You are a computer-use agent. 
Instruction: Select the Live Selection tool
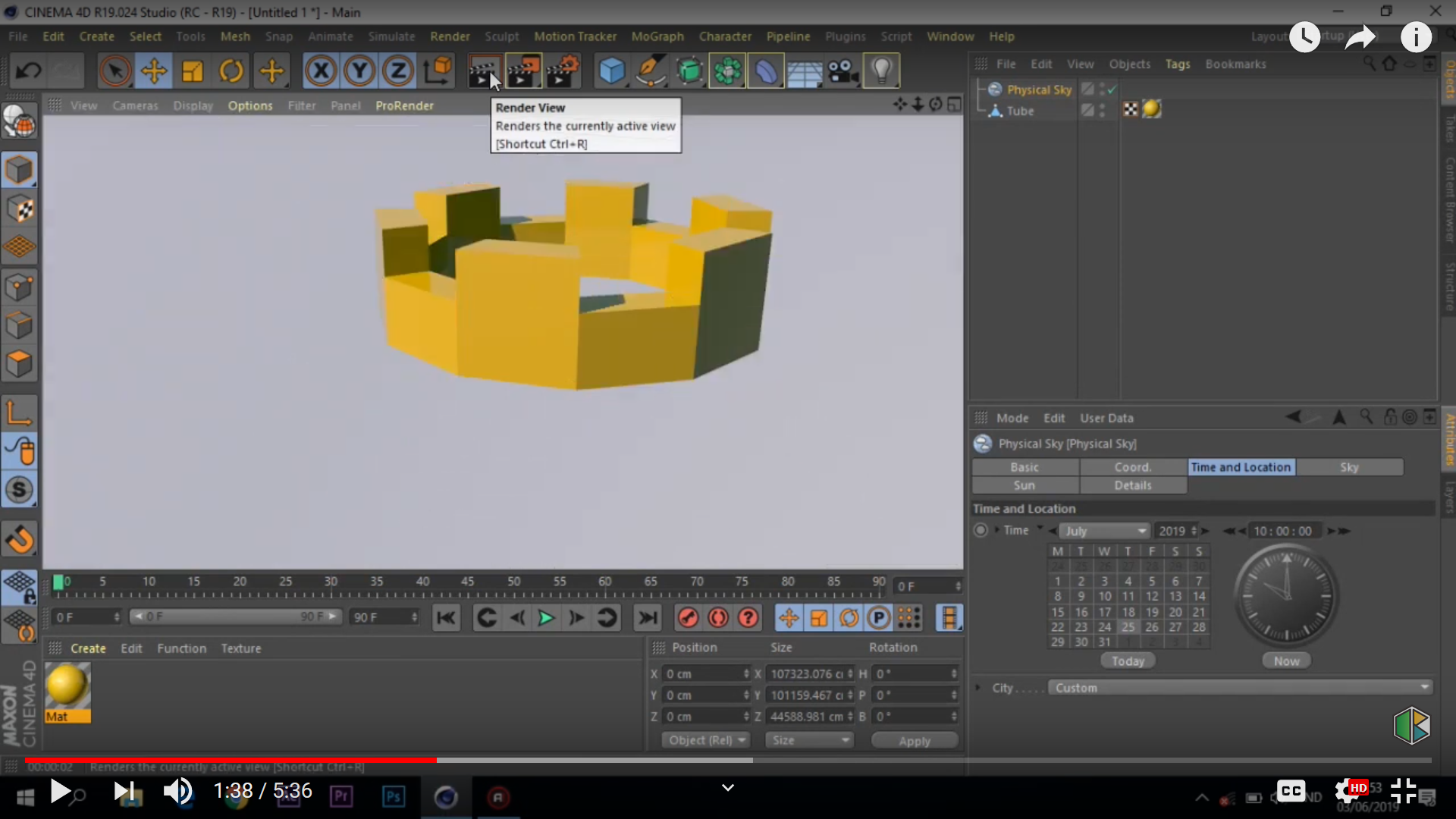[115, 71]
